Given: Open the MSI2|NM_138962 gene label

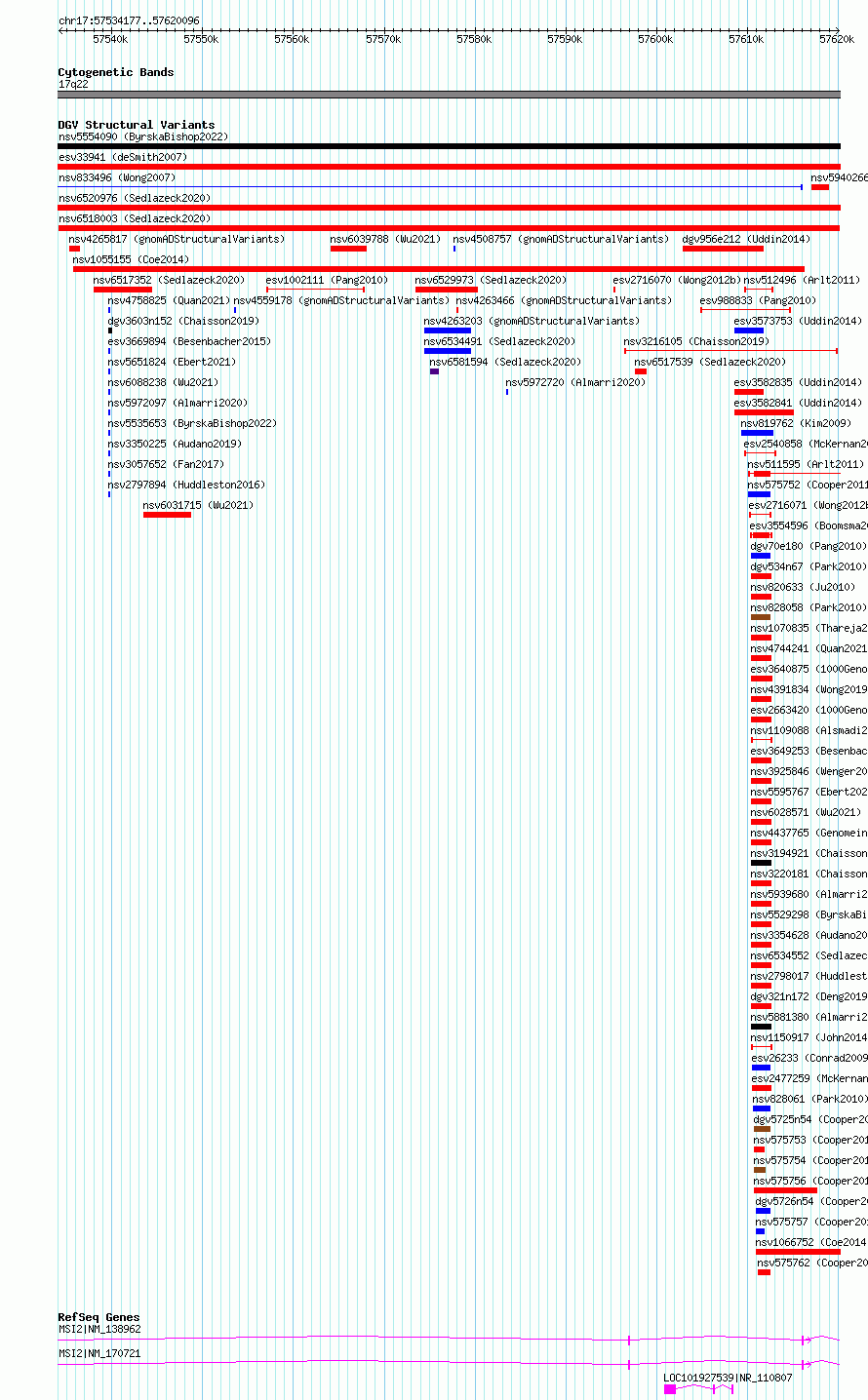Looking at the screenshot, I should pos(99,1329).
